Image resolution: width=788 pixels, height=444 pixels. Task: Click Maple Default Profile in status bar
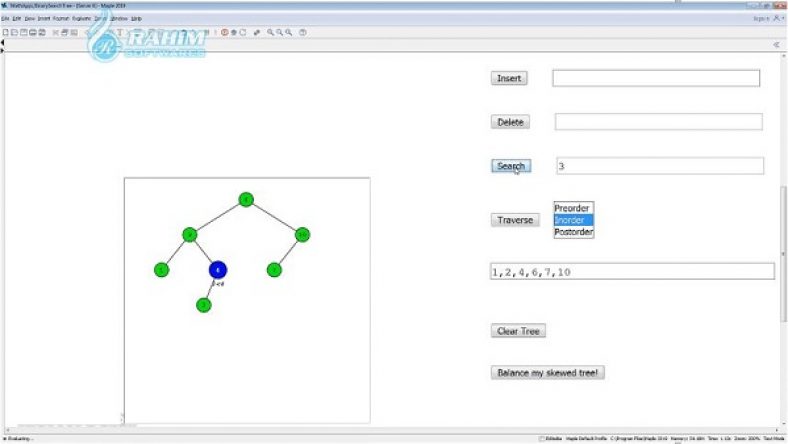[x=586, y=438]
